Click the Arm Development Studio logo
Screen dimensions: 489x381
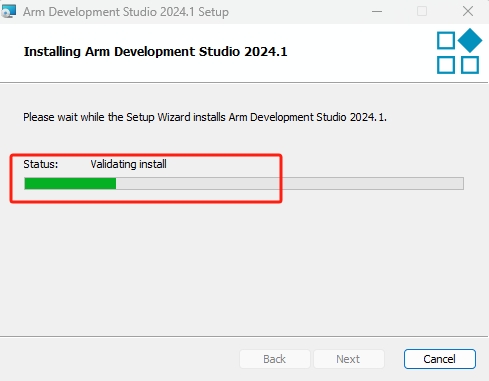[x=459, y=51]
